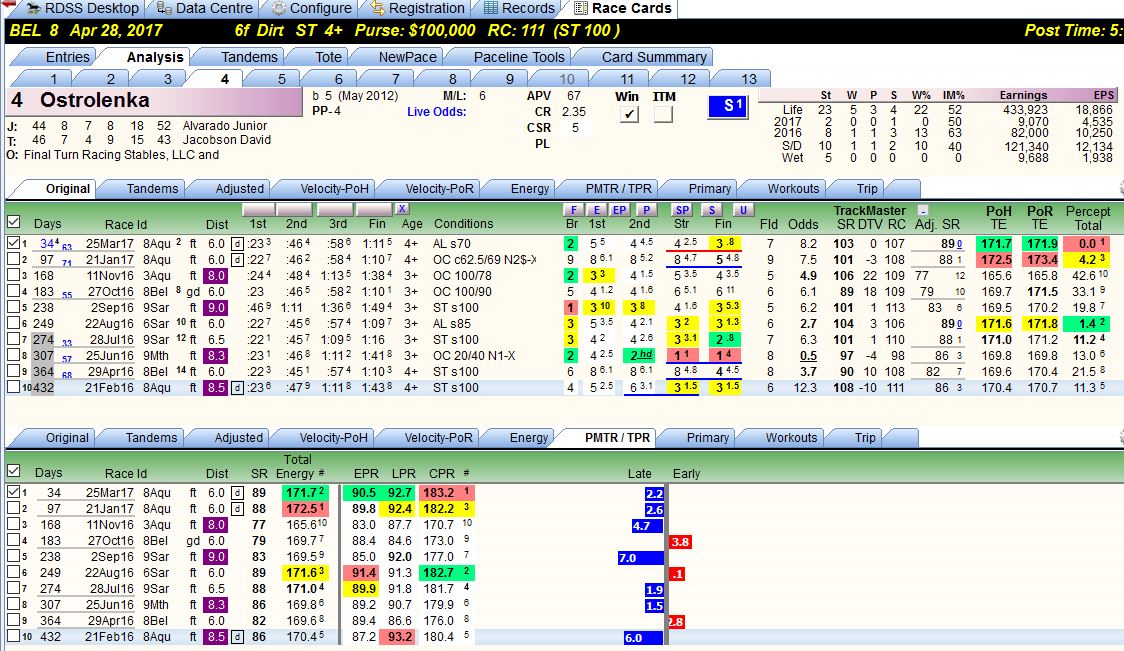The height and width of the screenshot is (651, 1124).
Task: Click the 'd' marker on 25Mar17 original row
Action: click(237, 244)
